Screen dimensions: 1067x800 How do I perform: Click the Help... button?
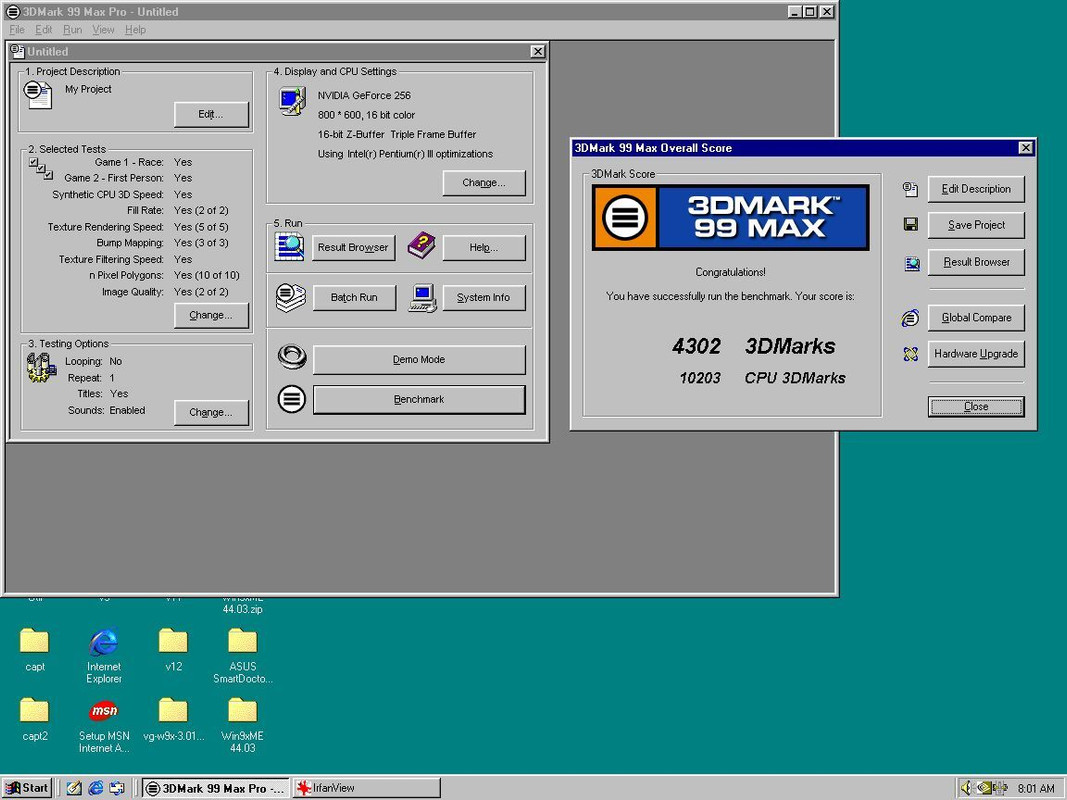[484, 248]
